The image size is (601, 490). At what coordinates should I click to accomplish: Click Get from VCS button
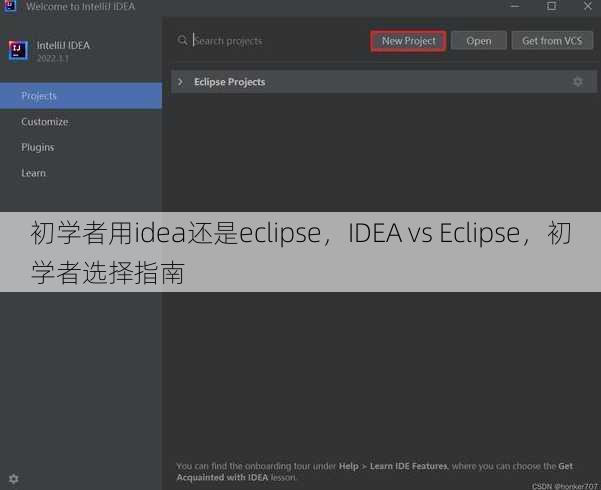(x=552, y=41)
